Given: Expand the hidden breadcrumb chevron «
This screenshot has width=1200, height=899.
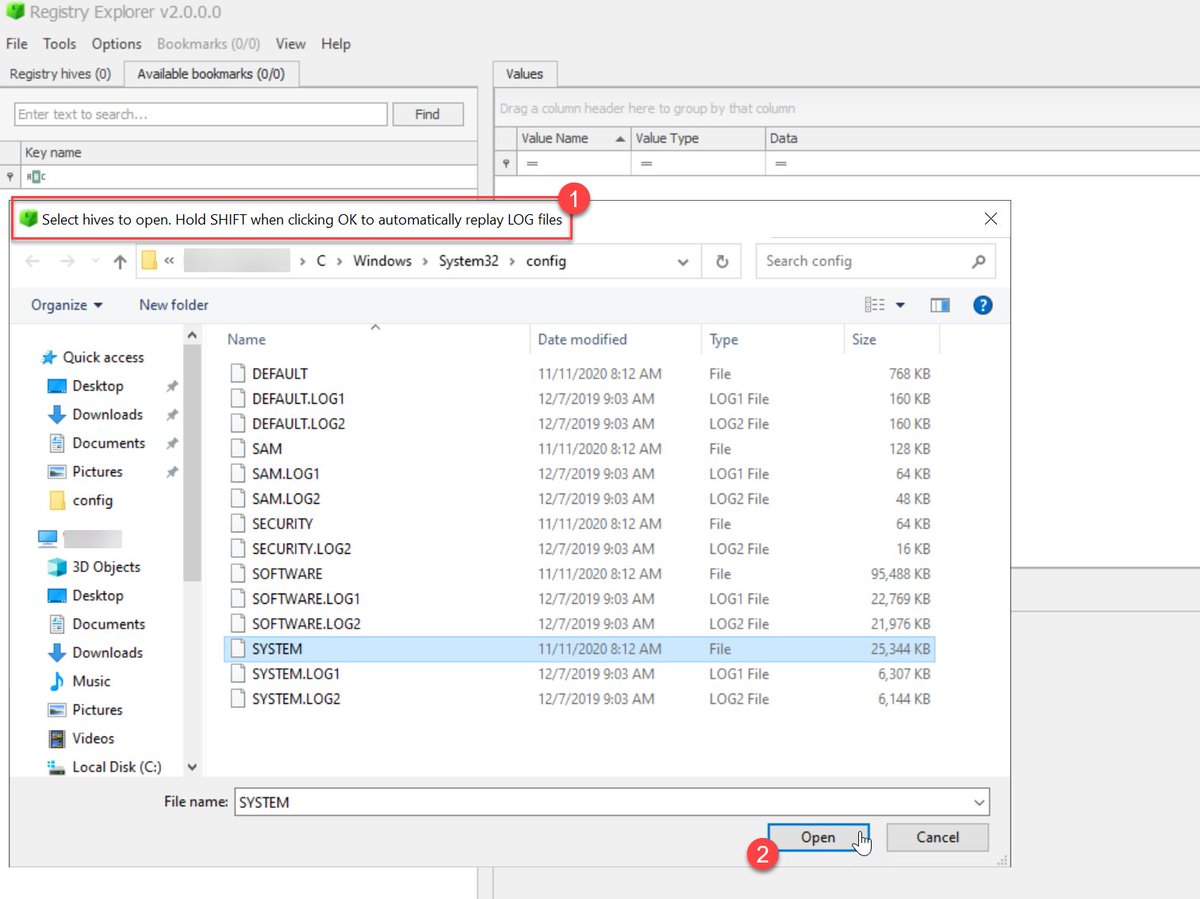Looking at the screenshot, I should pos(170,261).
